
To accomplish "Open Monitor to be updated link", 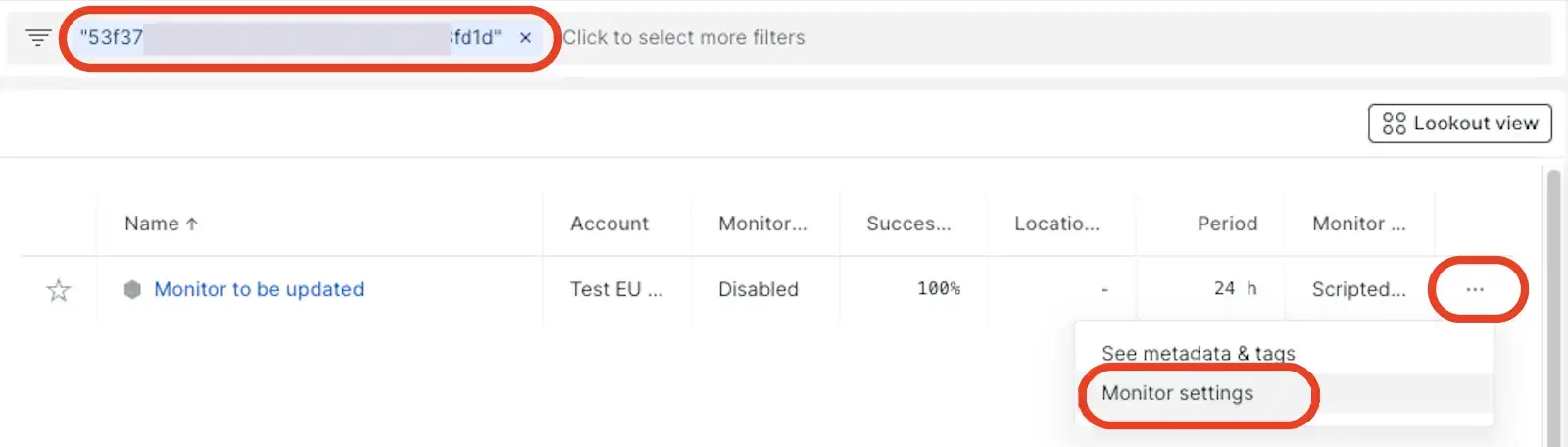I will pyautogui.click(x=259, y=289).
